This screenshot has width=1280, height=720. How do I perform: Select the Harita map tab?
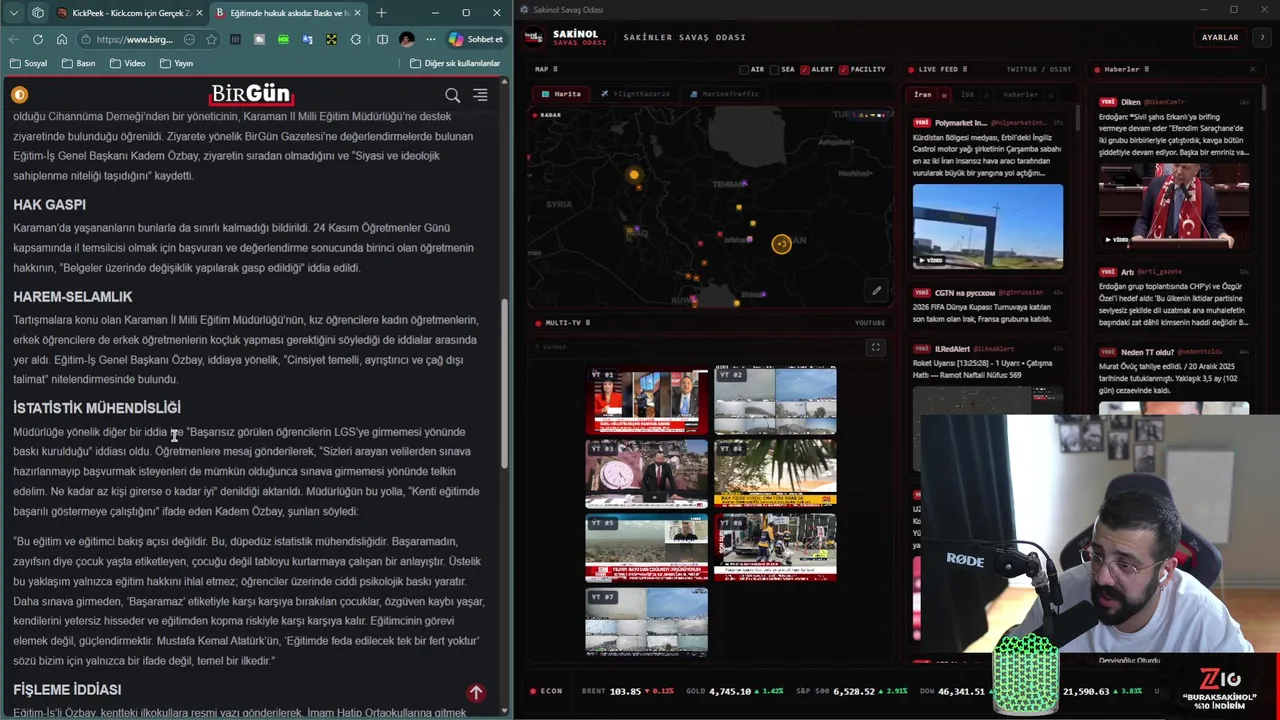[561, 94]
